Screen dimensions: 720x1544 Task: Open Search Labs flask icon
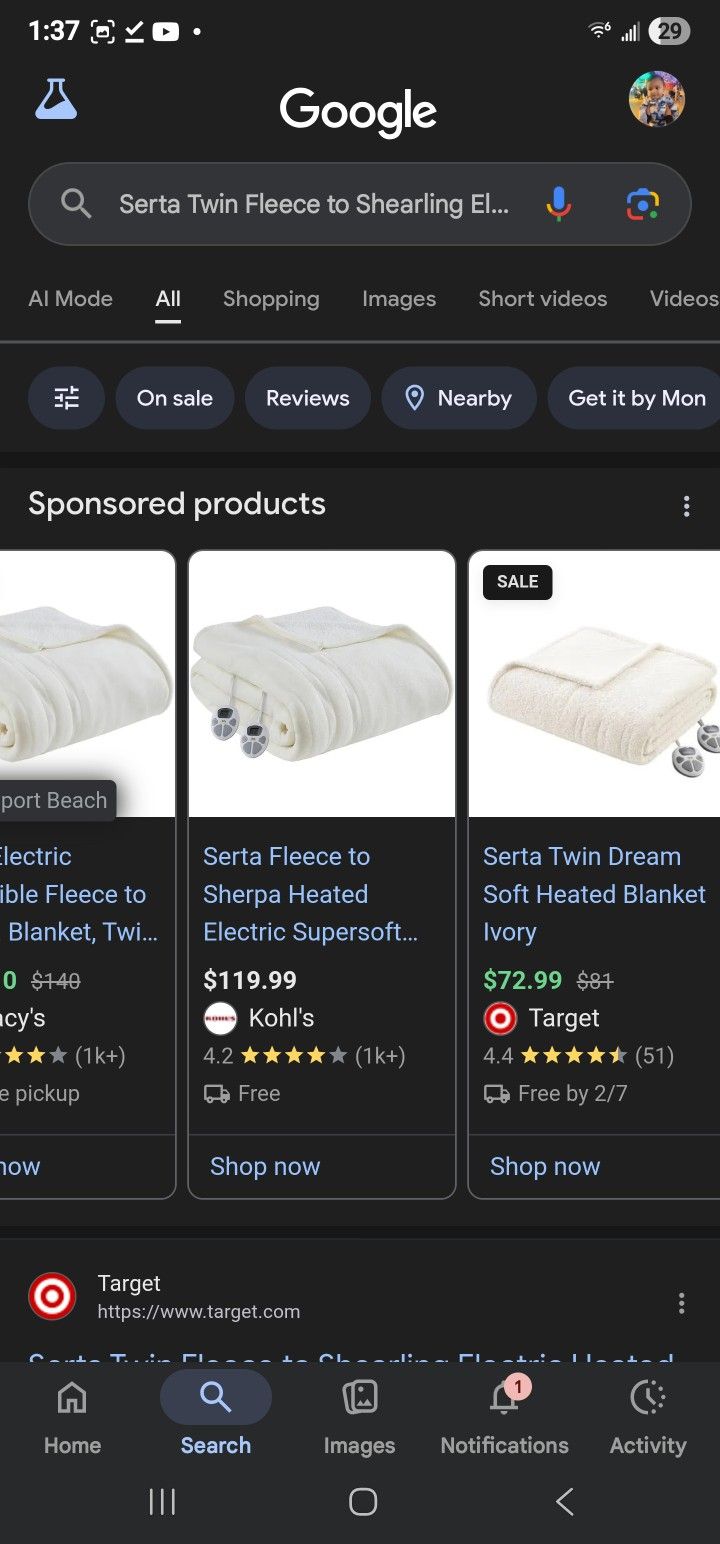(56, 100)
